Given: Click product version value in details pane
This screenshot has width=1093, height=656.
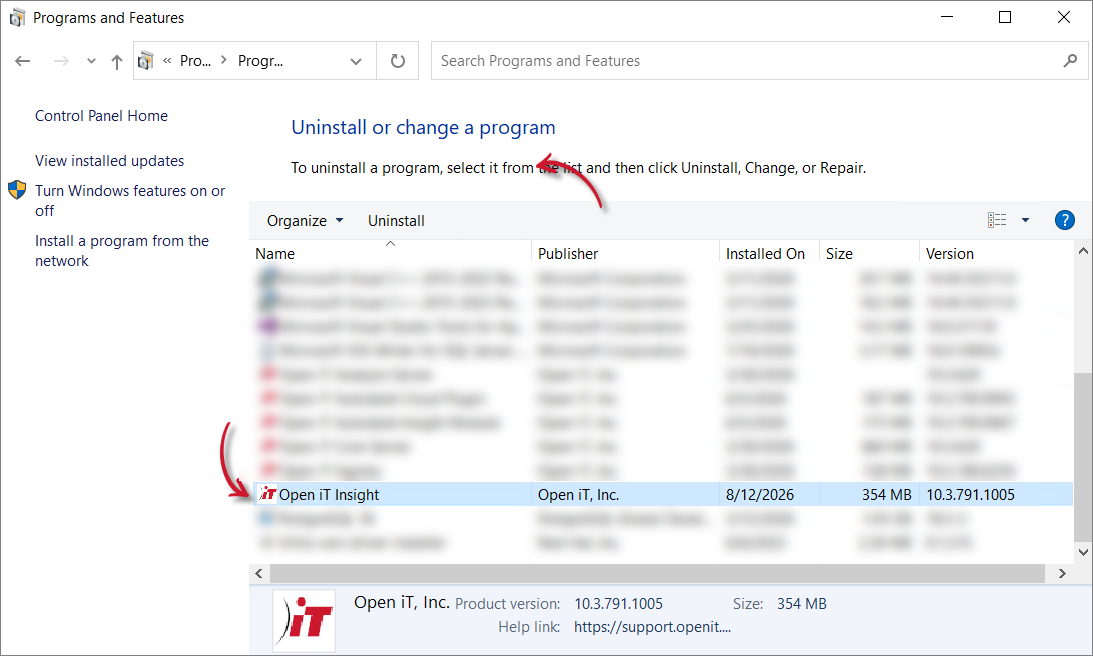Looking at the screenshot, I should click(x=618, y=604).
